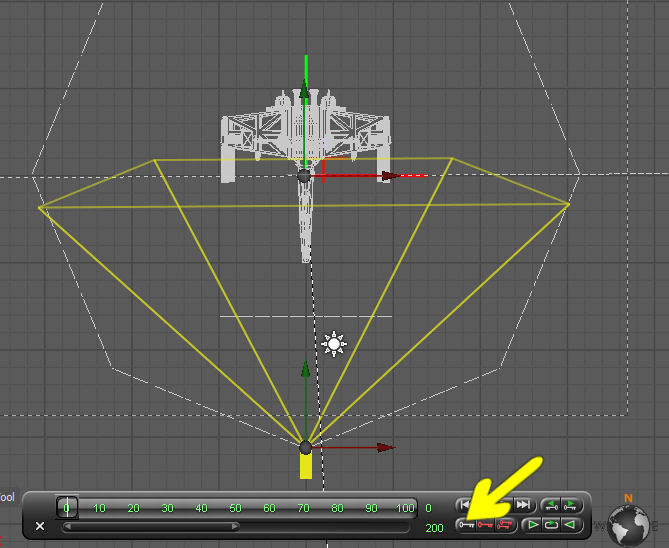Click the sun light icon in viewport
Screen dimensions: 669x548
(334, 345)
